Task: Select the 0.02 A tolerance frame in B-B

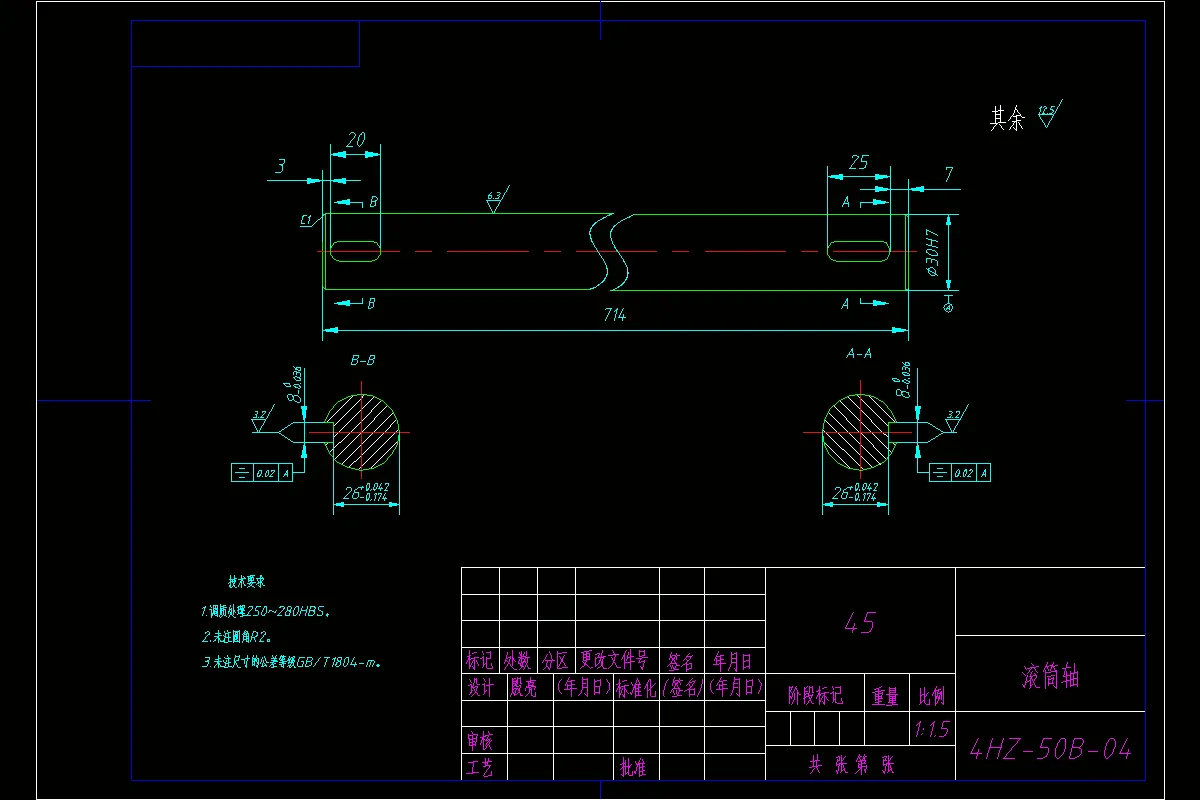Action: click(262, 473)
